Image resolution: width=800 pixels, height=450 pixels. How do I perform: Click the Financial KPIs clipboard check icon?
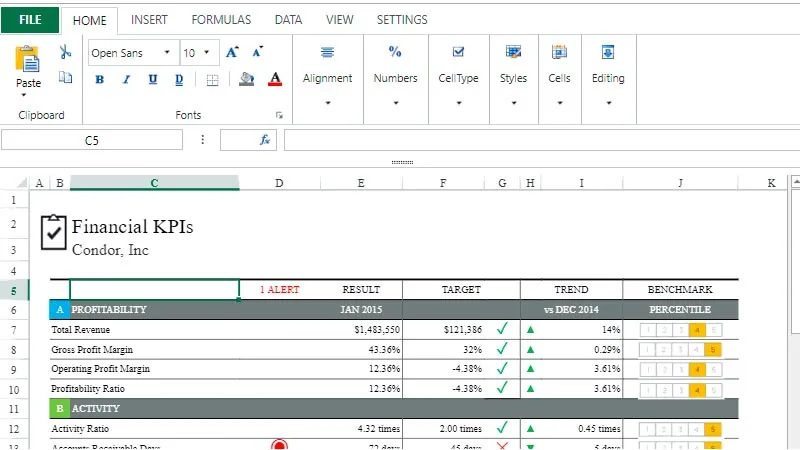(54, 233)
